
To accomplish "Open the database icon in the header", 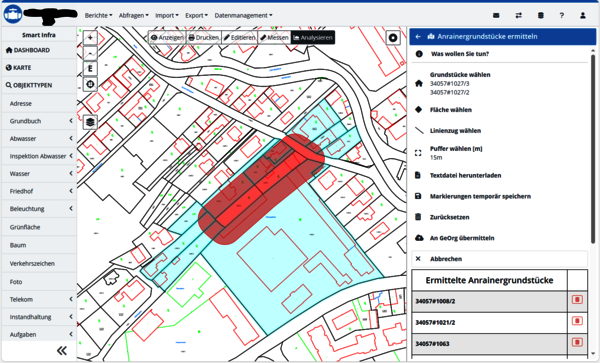I will point(540,15).
